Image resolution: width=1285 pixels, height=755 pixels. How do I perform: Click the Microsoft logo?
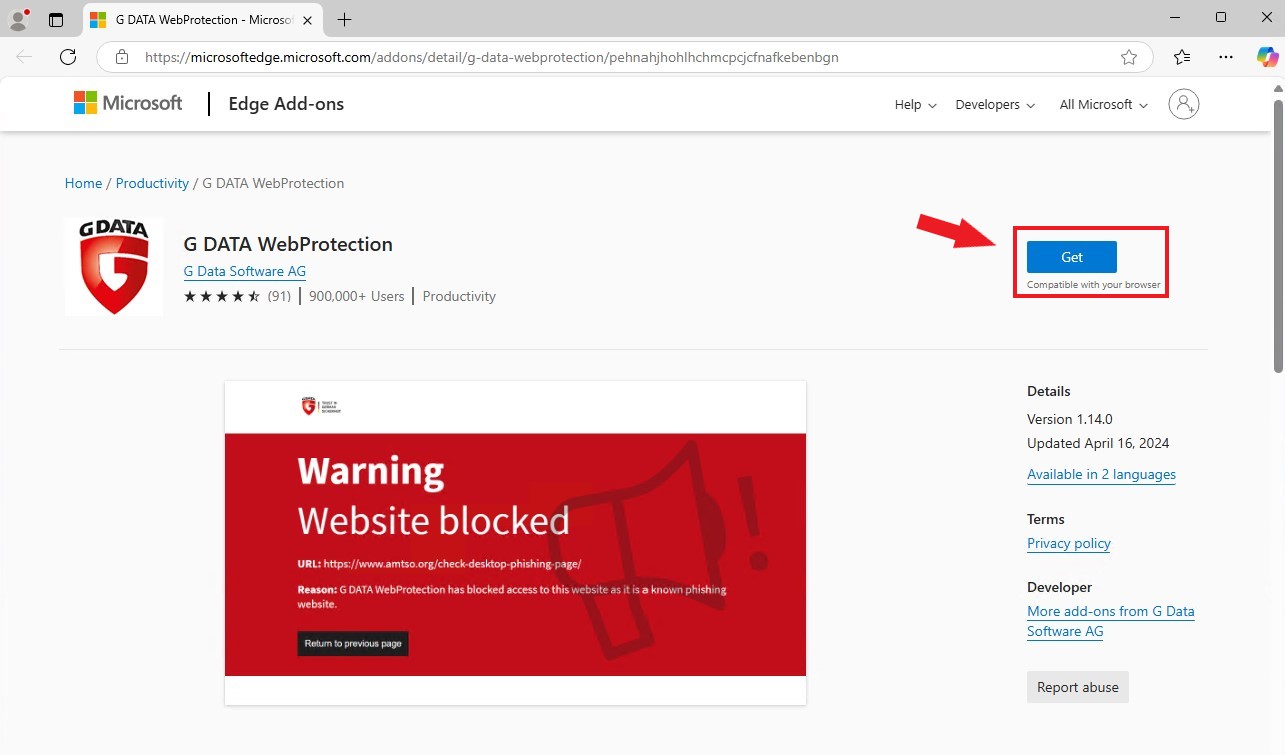128,103
